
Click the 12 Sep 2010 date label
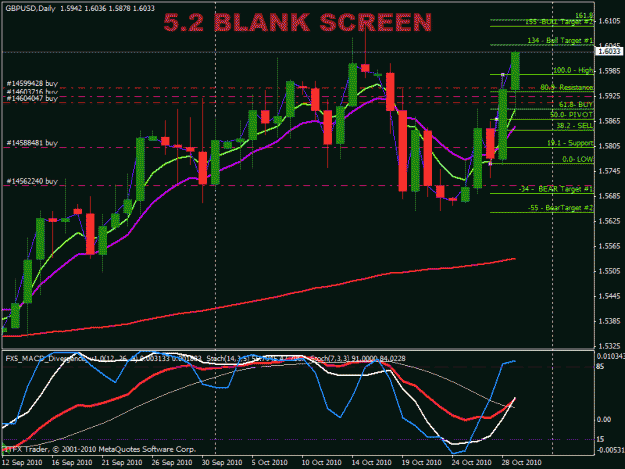click(22, 462)
